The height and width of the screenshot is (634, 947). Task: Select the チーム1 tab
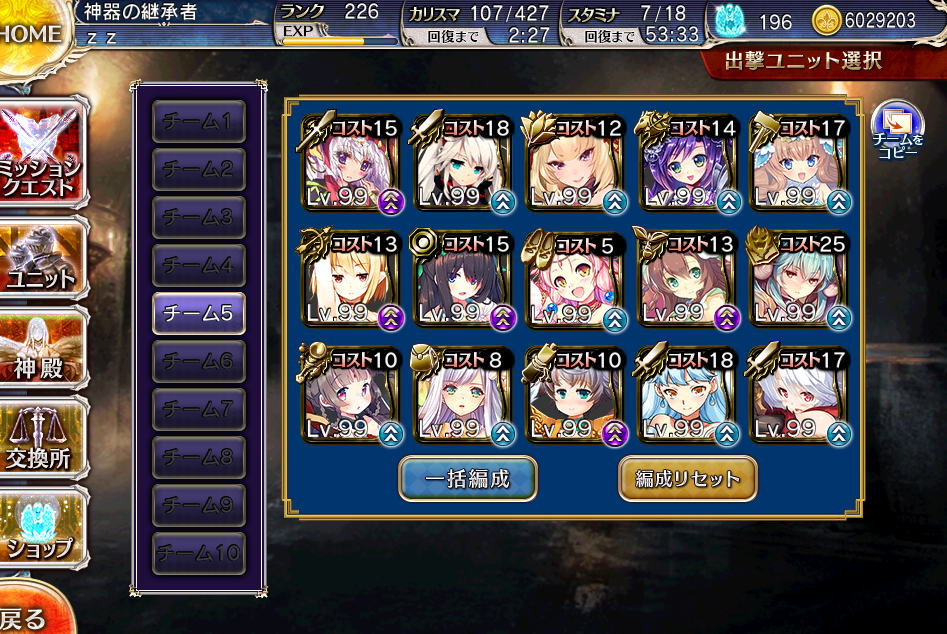pos(199,121)
